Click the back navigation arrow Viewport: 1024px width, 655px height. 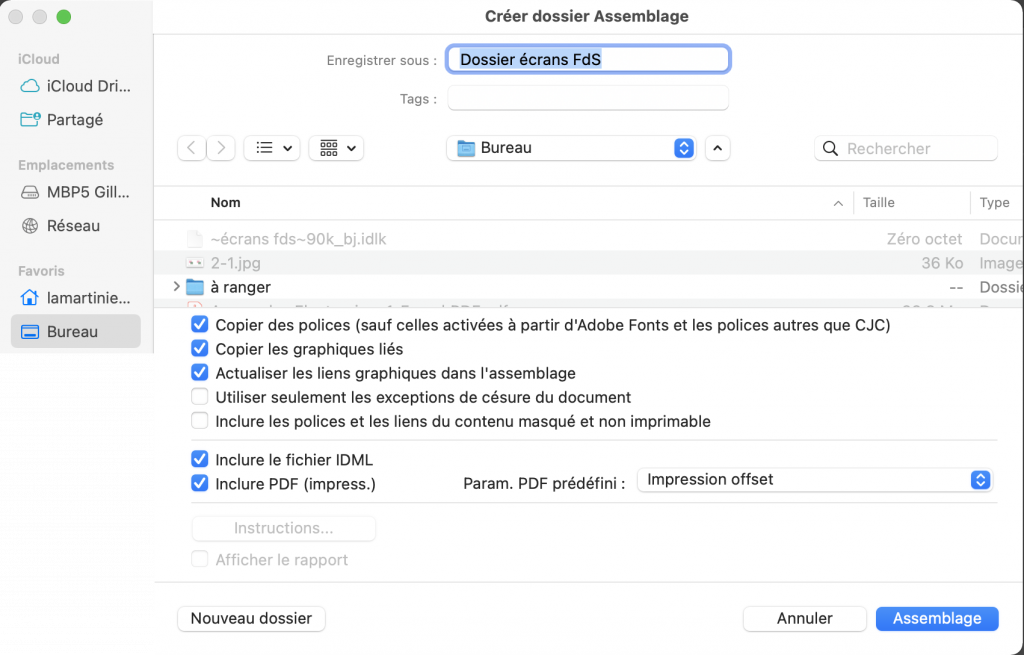coord(192,148)
